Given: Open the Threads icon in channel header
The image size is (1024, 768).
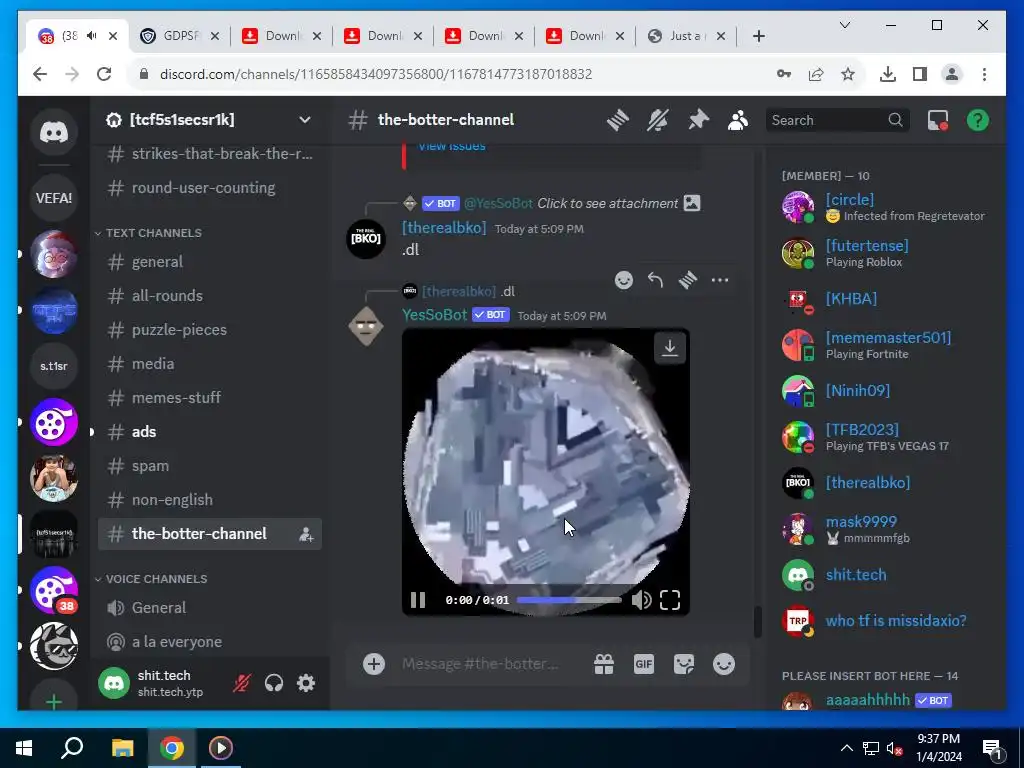Looking at the screenshot, I should (x=617, y=120).
